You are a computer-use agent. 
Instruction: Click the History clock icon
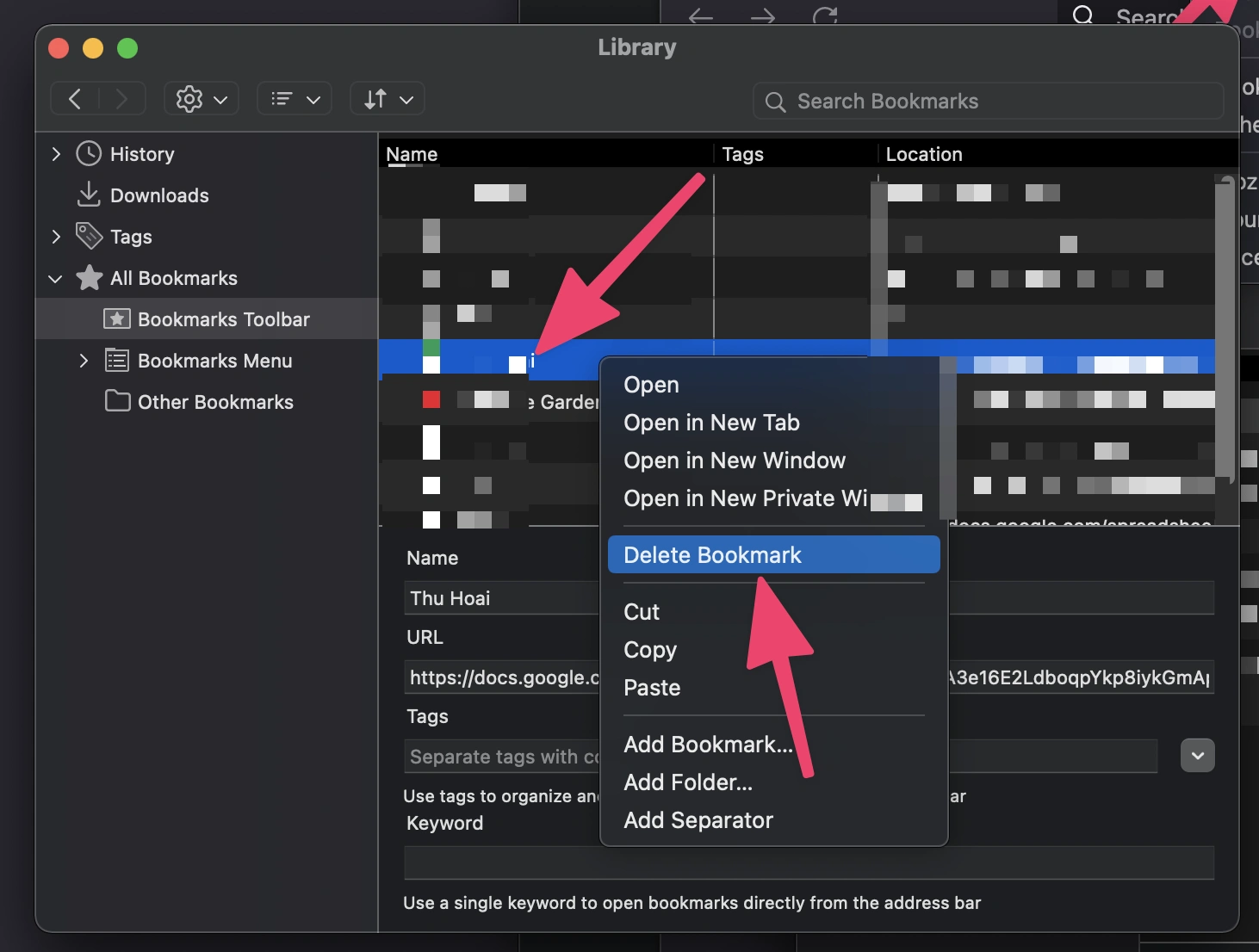pyautogui.click(x=89, y=153)
